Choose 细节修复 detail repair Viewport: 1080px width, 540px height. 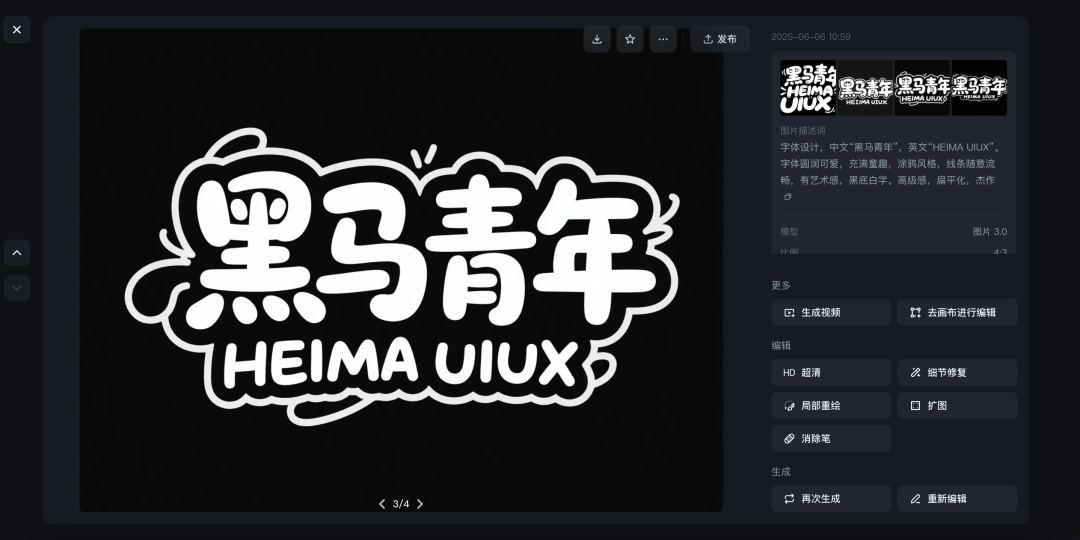957,373
